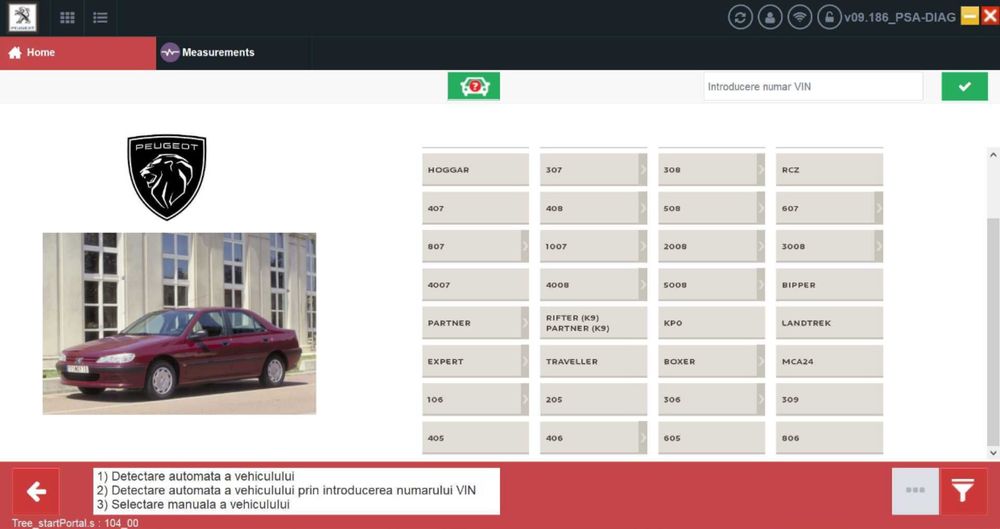Click the Home tab house icon
Screen dimensions: 1000x529
pyautogui.click(x=15, y=53)
